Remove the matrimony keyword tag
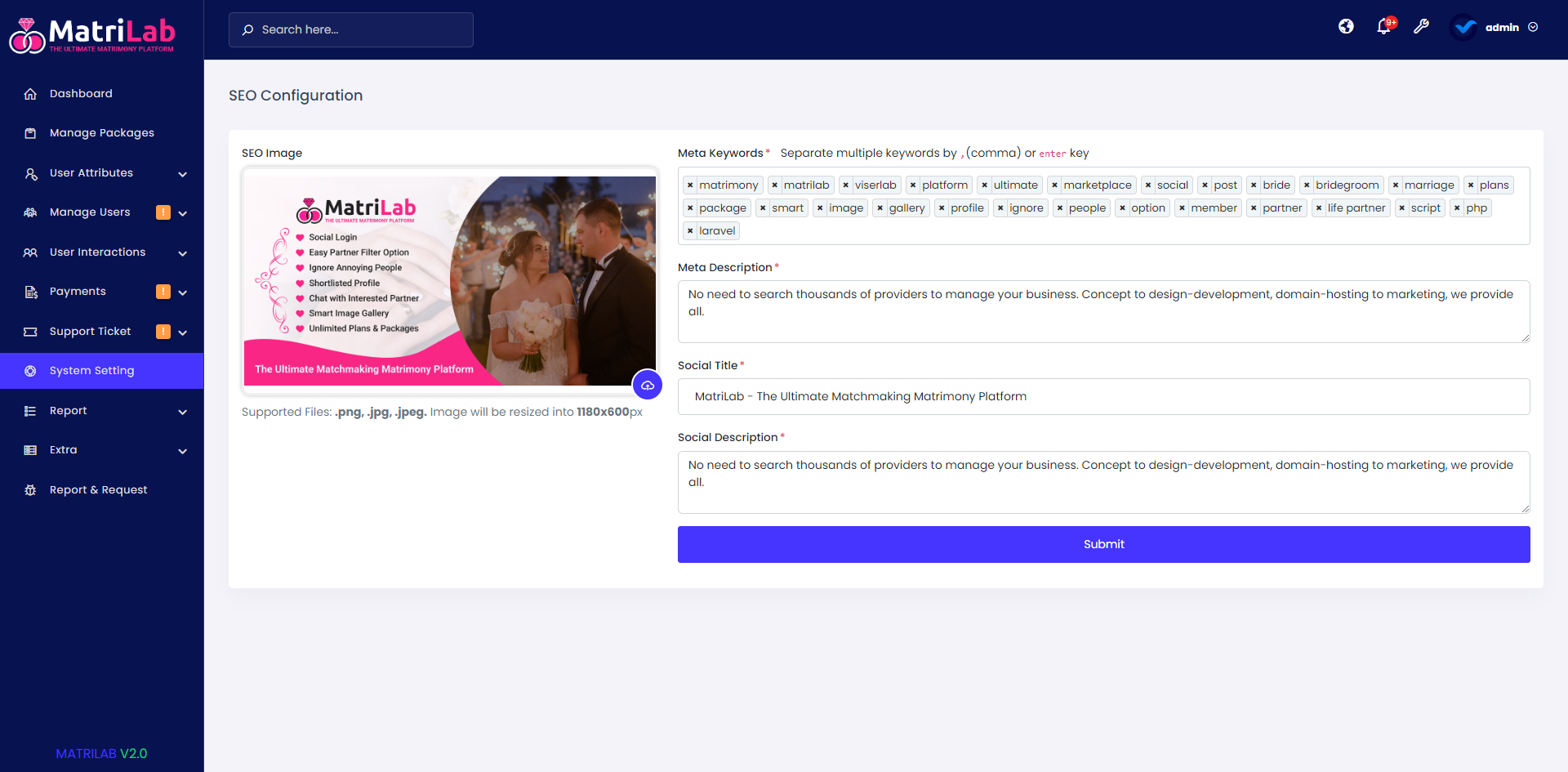This screenshot has width=1568, height=772. pyautogui.click(x=691, y=185)
